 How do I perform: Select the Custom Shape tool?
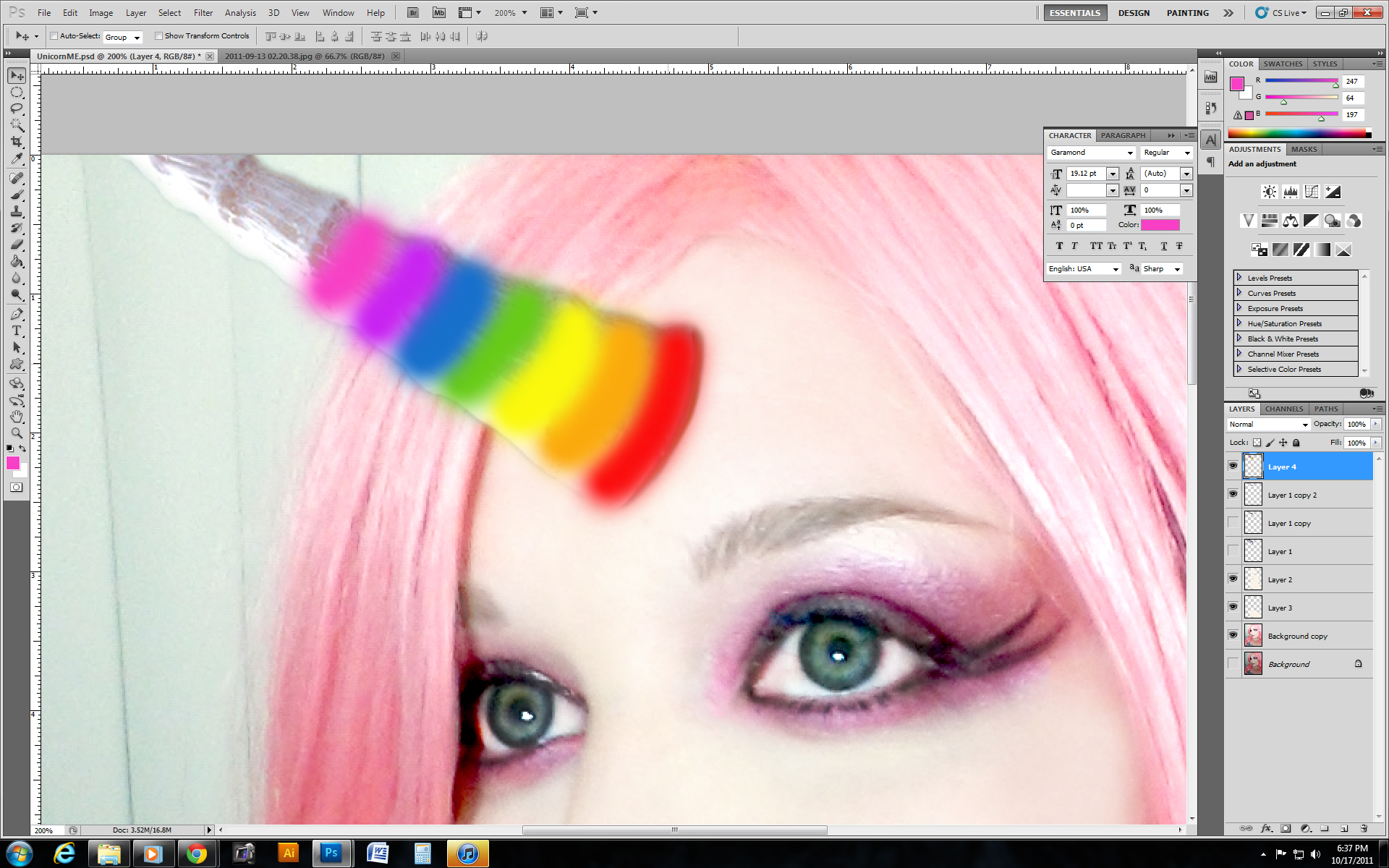(x=17, y=364)
